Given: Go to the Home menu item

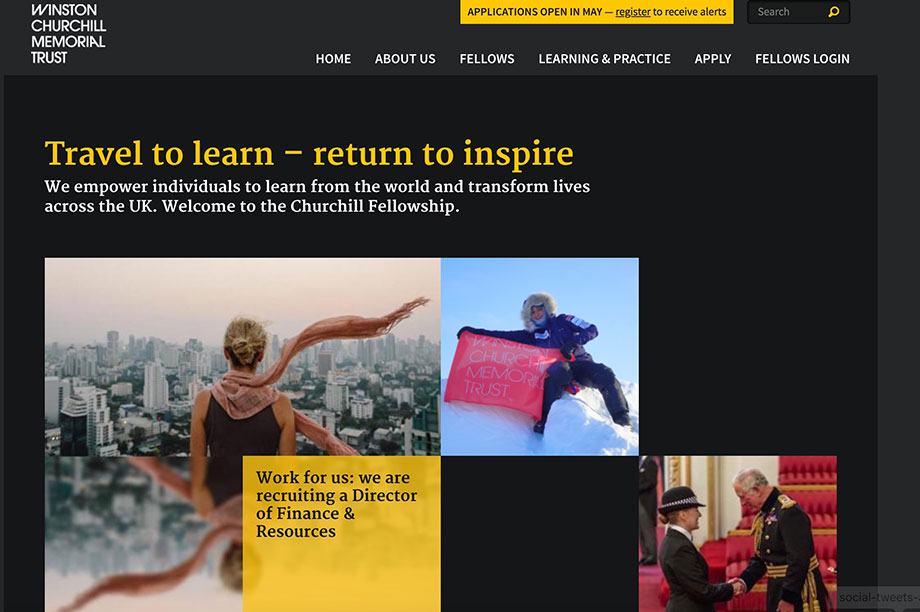Looking at the screenshot, I should tap(333, 59).
